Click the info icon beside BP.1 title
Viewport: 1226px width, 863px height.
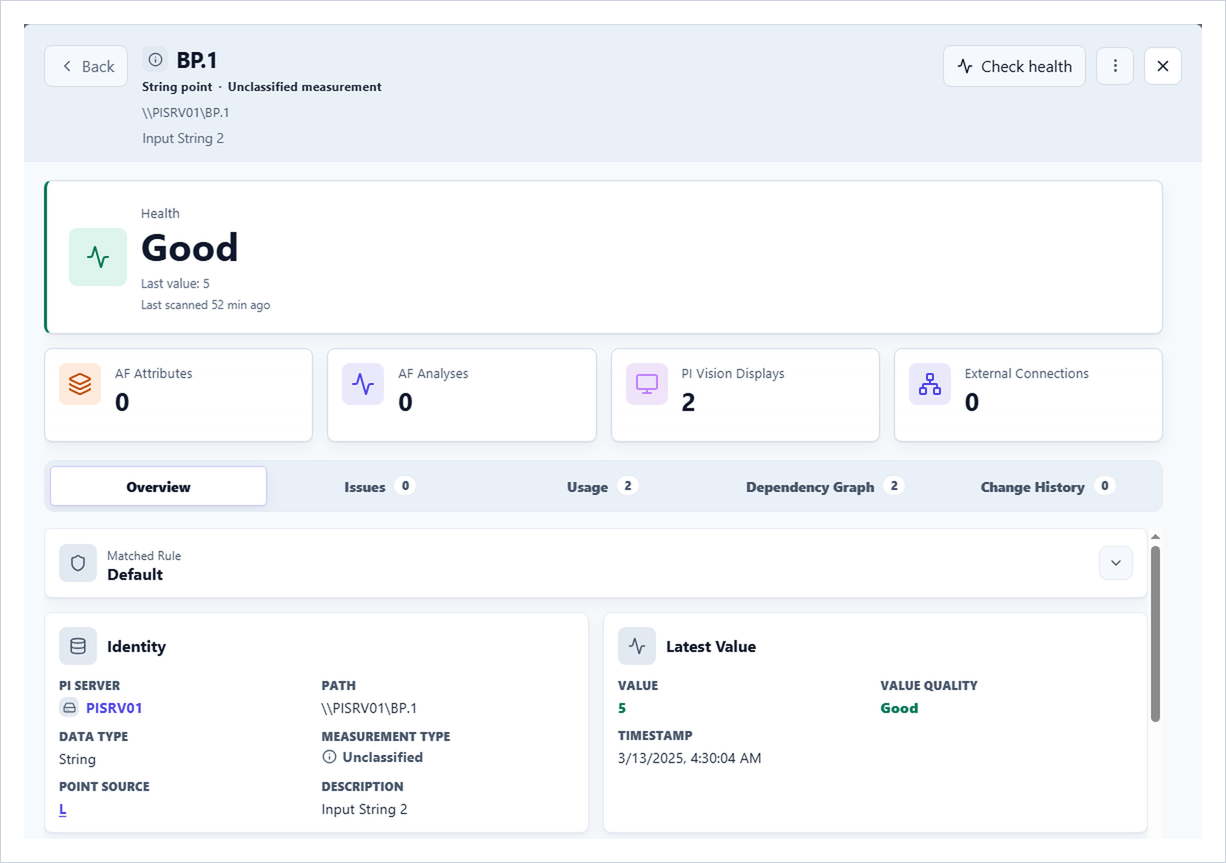(x=155, y=60)
